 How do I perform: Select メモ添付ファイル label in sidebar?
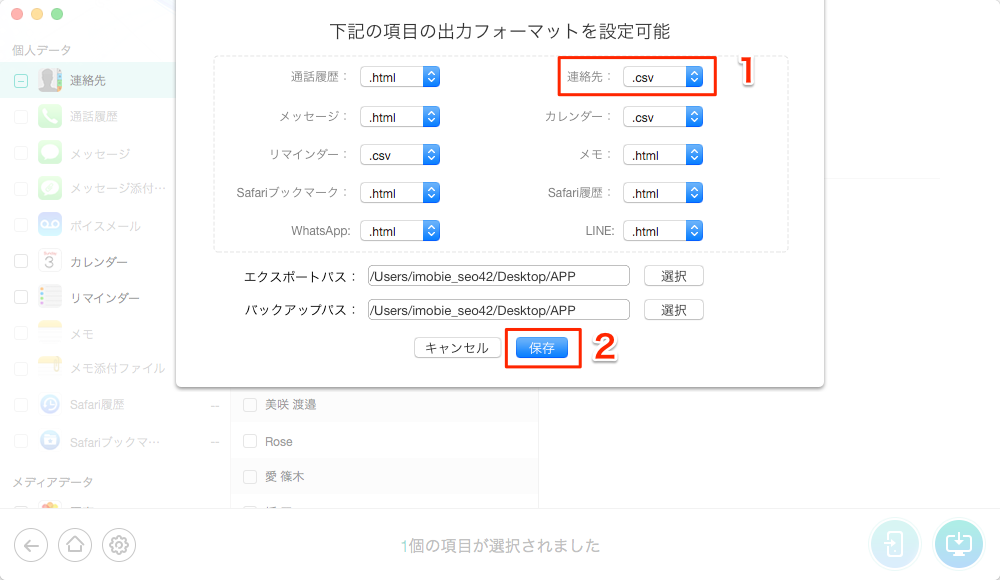tap(117, 368)
